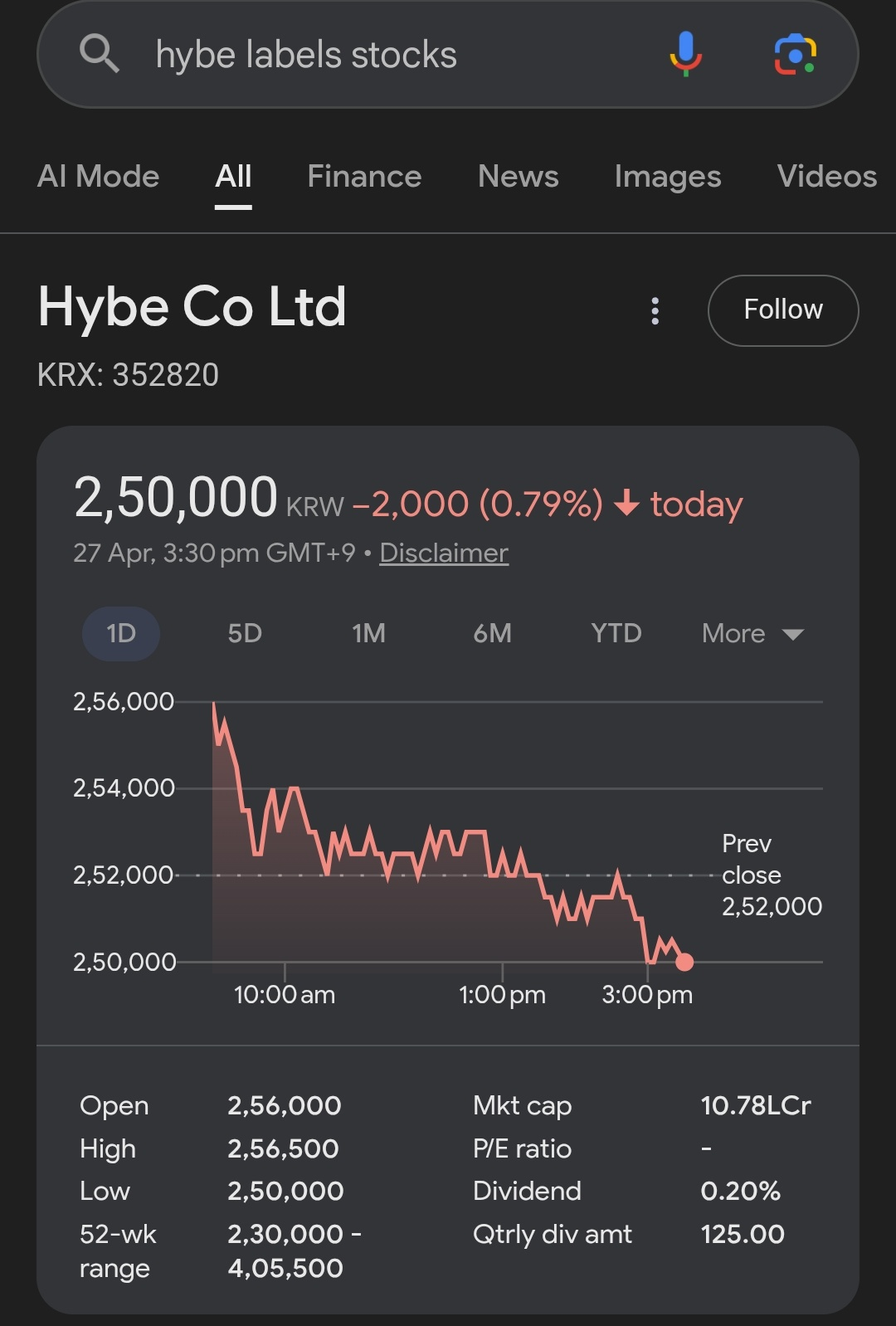
Task: Start voice search with microphone icon
Action: (x=685, y=55)
